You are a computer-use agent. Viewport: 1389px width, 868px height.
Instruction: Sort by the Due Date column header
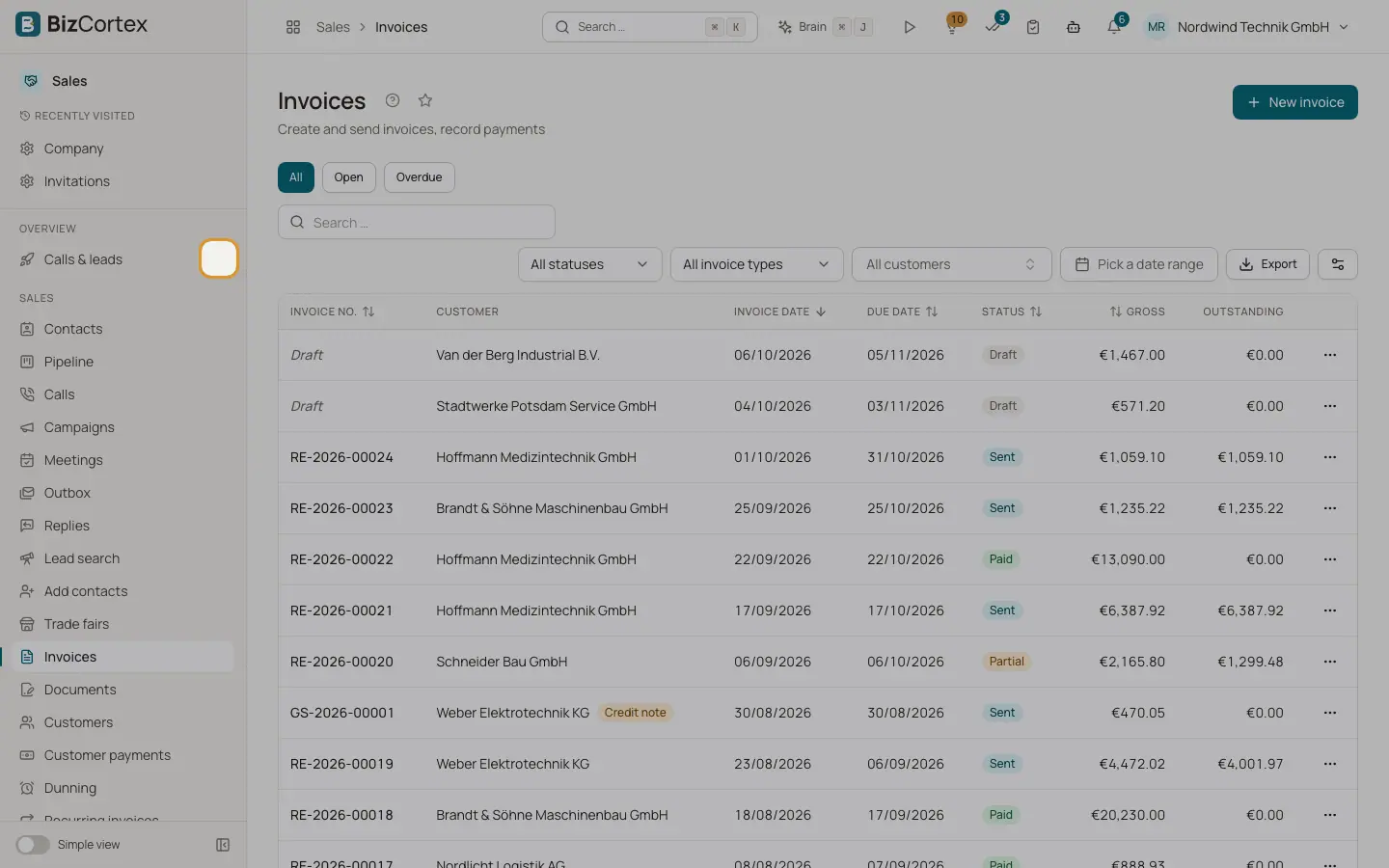click(903, 312)
